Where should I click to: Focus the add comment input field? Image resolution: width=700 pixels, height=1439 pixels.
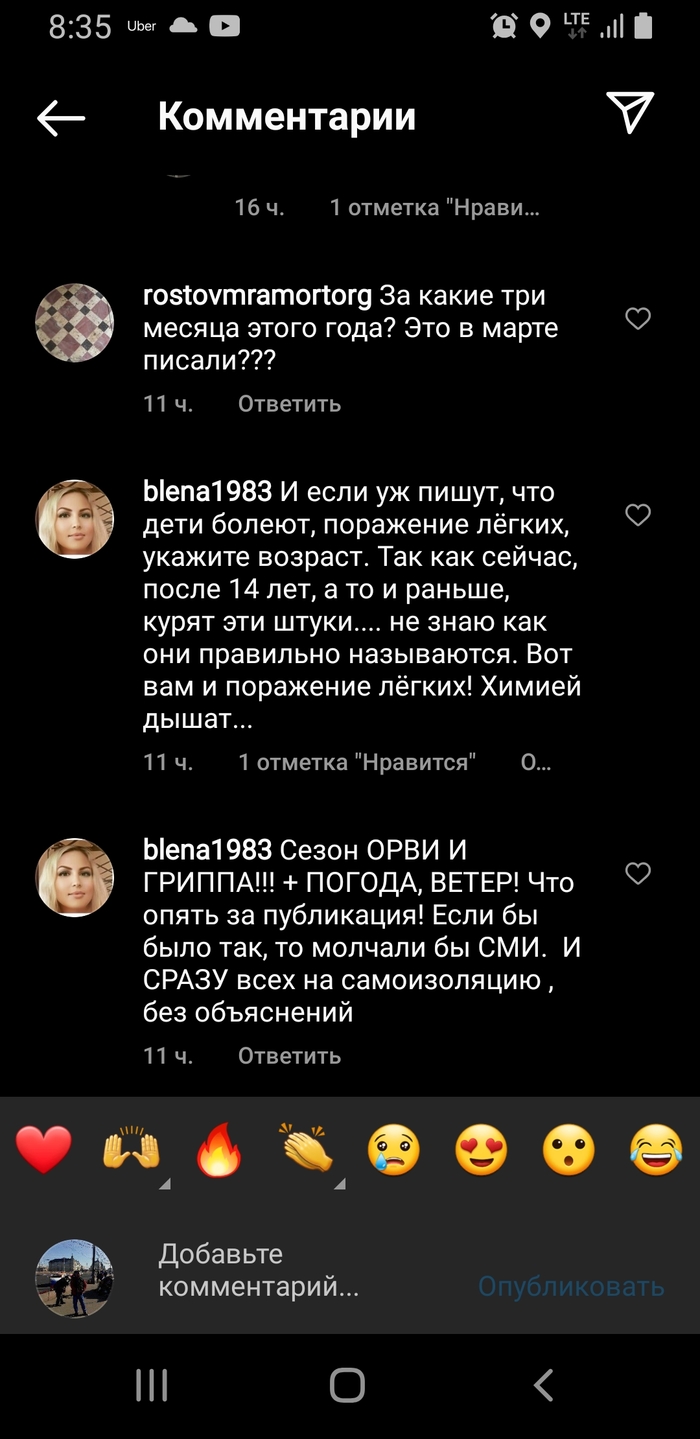click(300, 1270)
